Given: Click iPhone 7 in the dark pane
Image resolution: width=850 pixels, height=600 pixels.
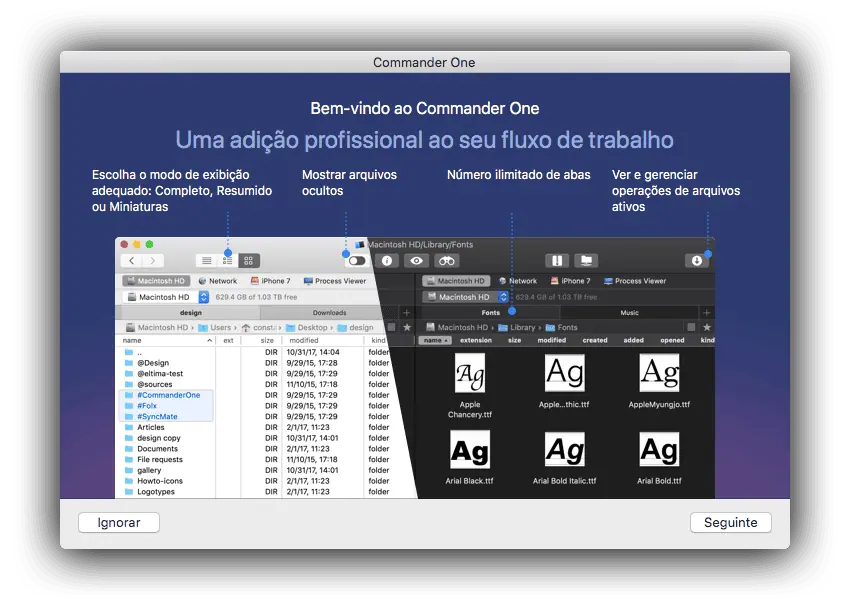Looking at the screenshot, I should click(x=570, y=281).
